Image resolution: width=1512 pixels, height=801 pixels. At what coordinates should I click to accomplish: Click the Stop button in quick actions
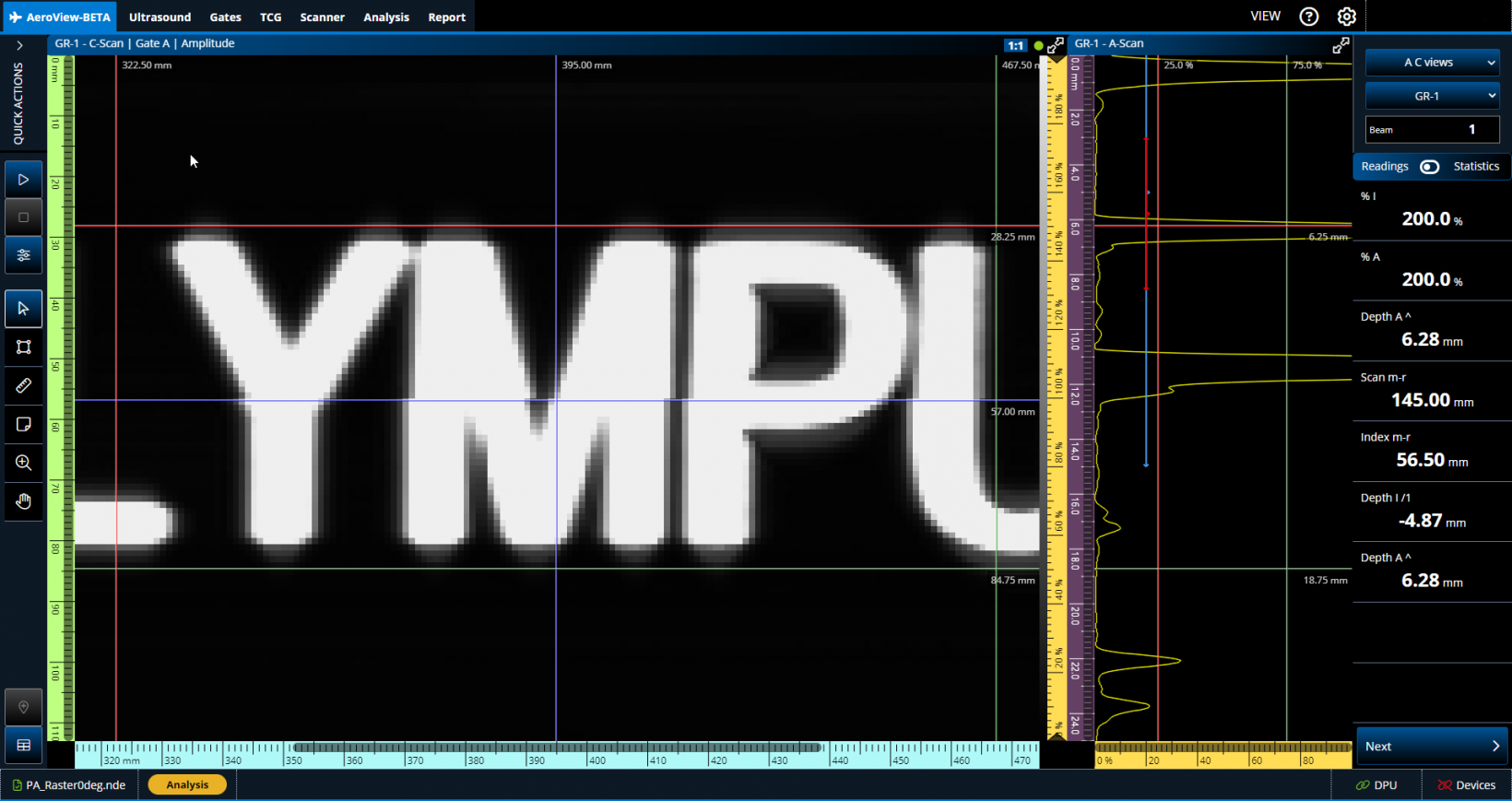coord(24,218)
